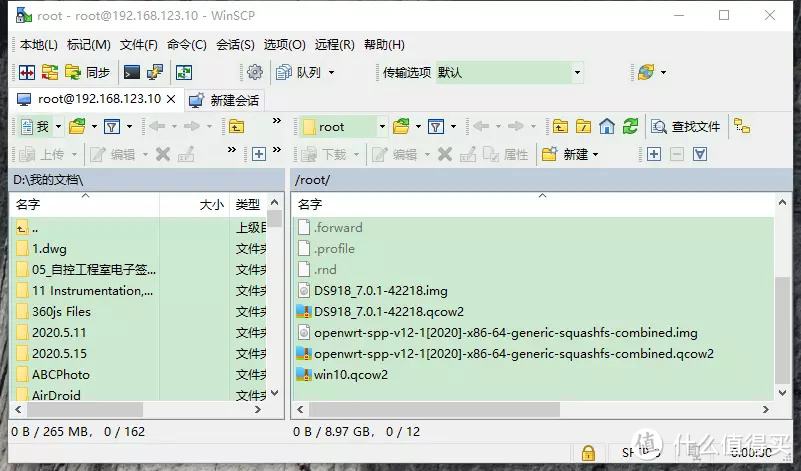
Task: Click local parent directory icon
Action: pos(236,127)
